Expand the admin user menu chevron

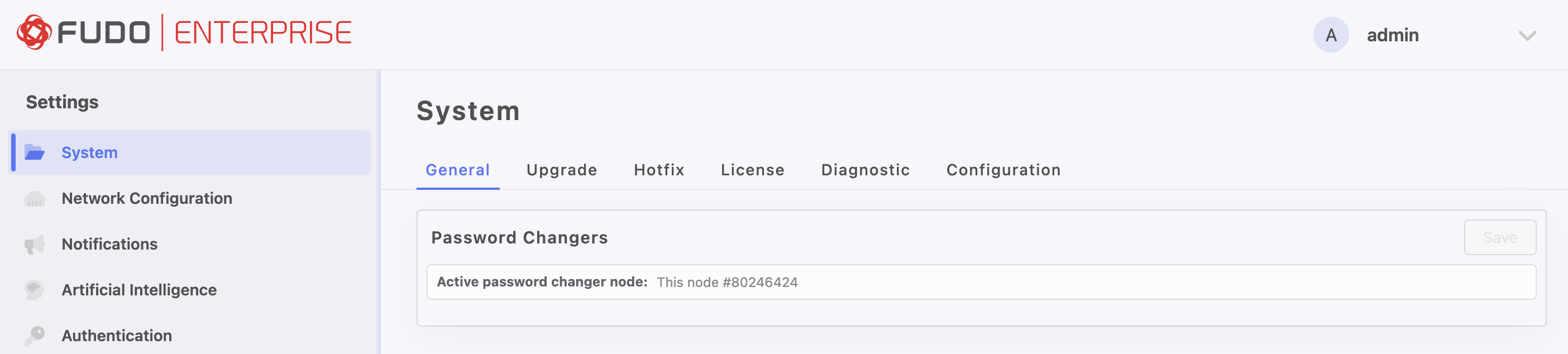pos(1527,35)
